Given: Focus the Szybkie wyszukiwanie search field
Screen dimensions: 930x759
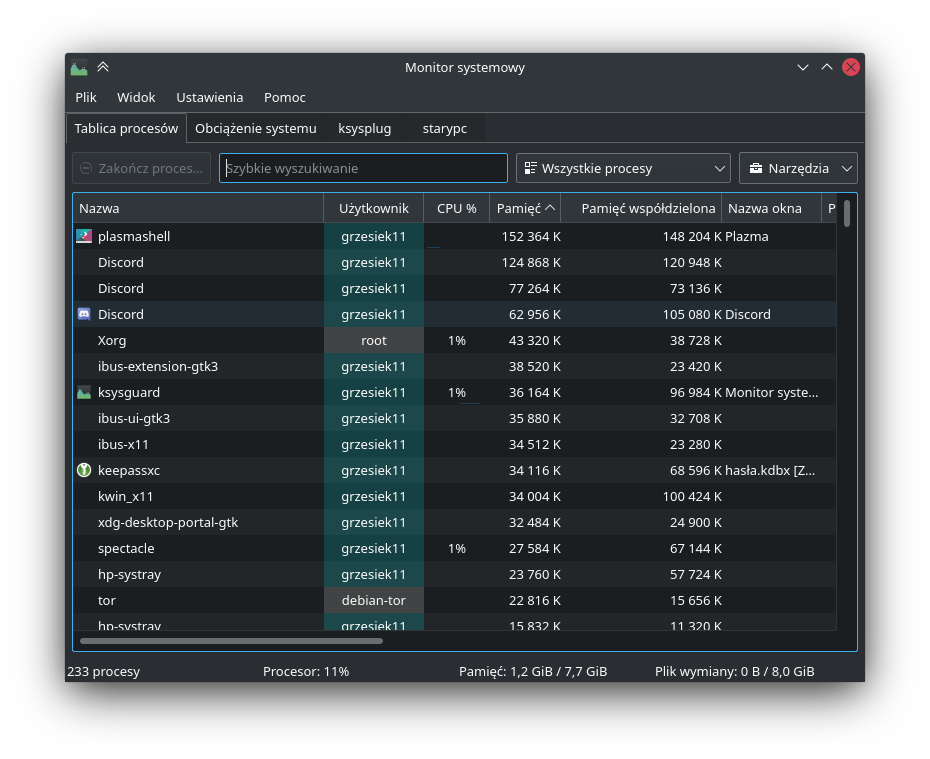Looking at the screenshot, I should click(363, 168).
